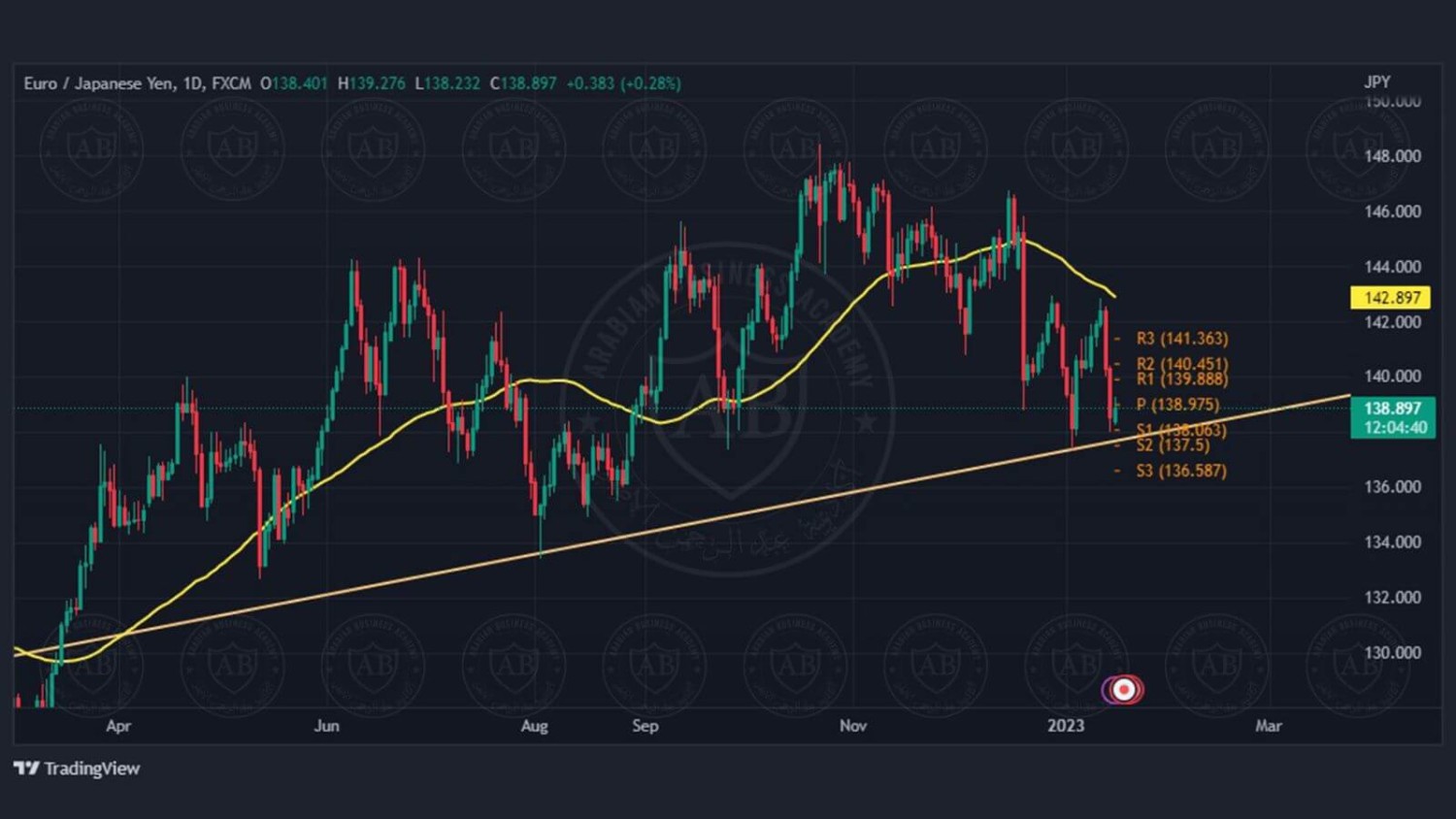Click the Apr label on time axis
1456x819 pixels.
pos(118,726)
